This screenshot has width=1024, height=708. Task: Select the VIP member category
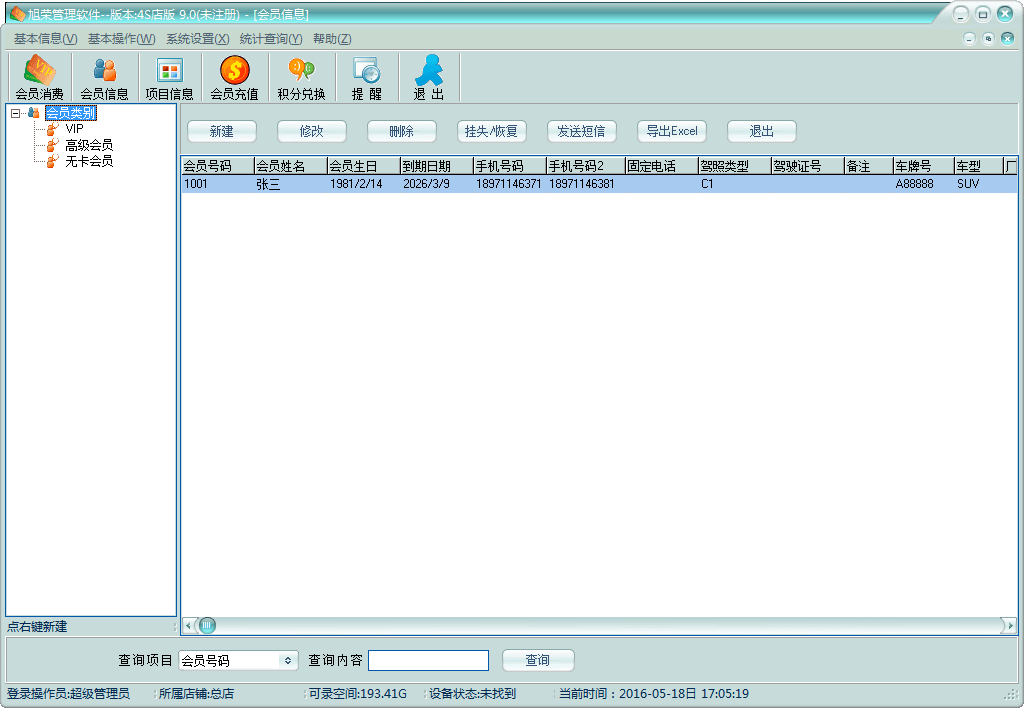coord(74,129)
